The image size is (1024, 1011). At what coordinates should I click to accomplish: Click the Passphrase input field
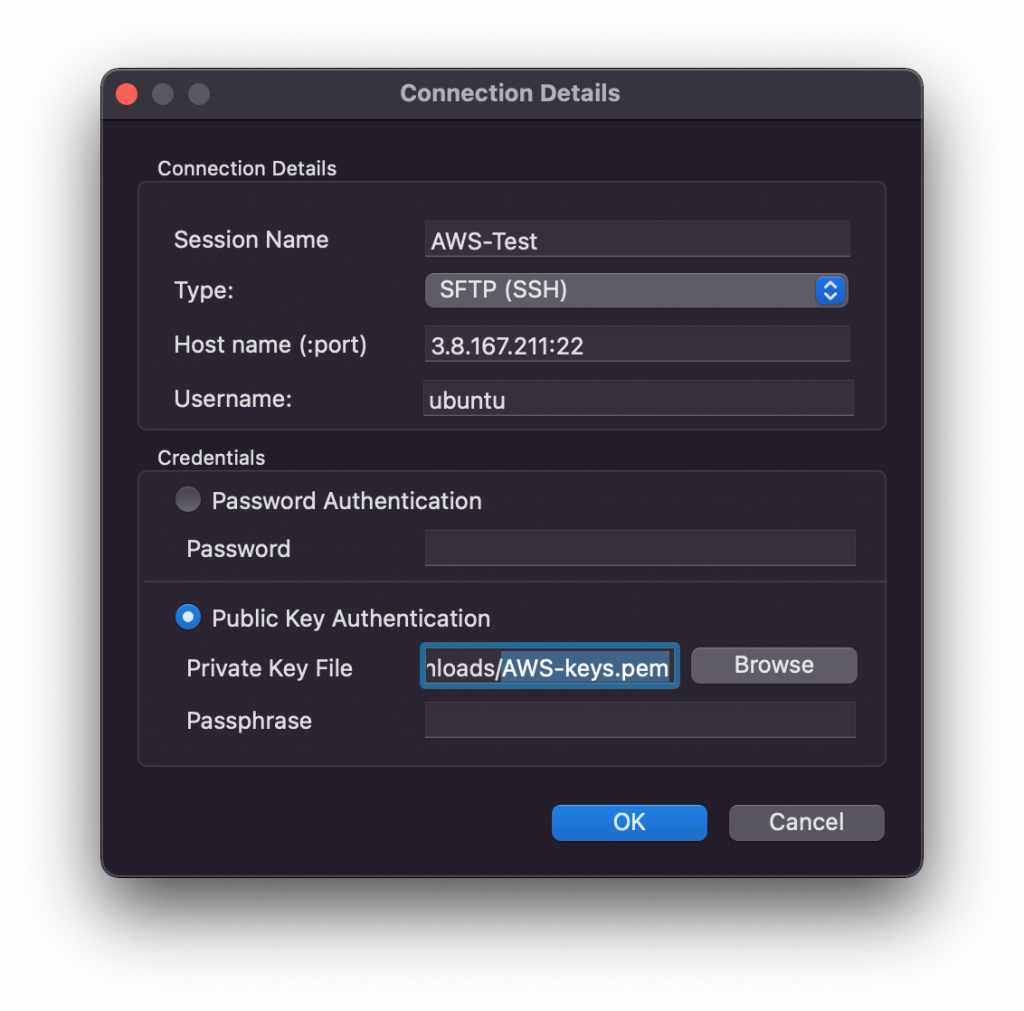640,720
